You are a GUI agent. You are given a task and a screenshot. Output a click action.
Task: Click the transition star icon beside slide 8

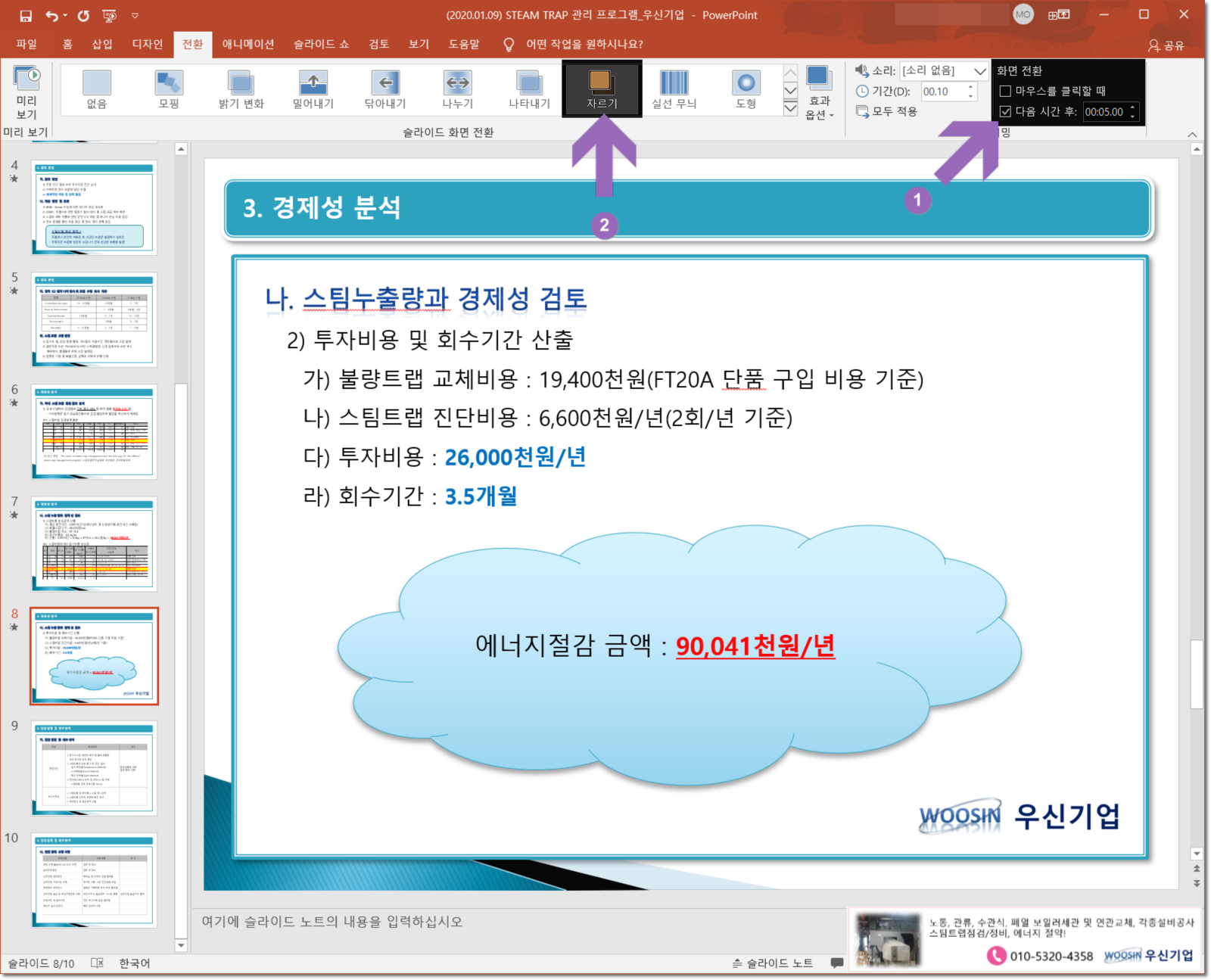(x=14, y=627)
